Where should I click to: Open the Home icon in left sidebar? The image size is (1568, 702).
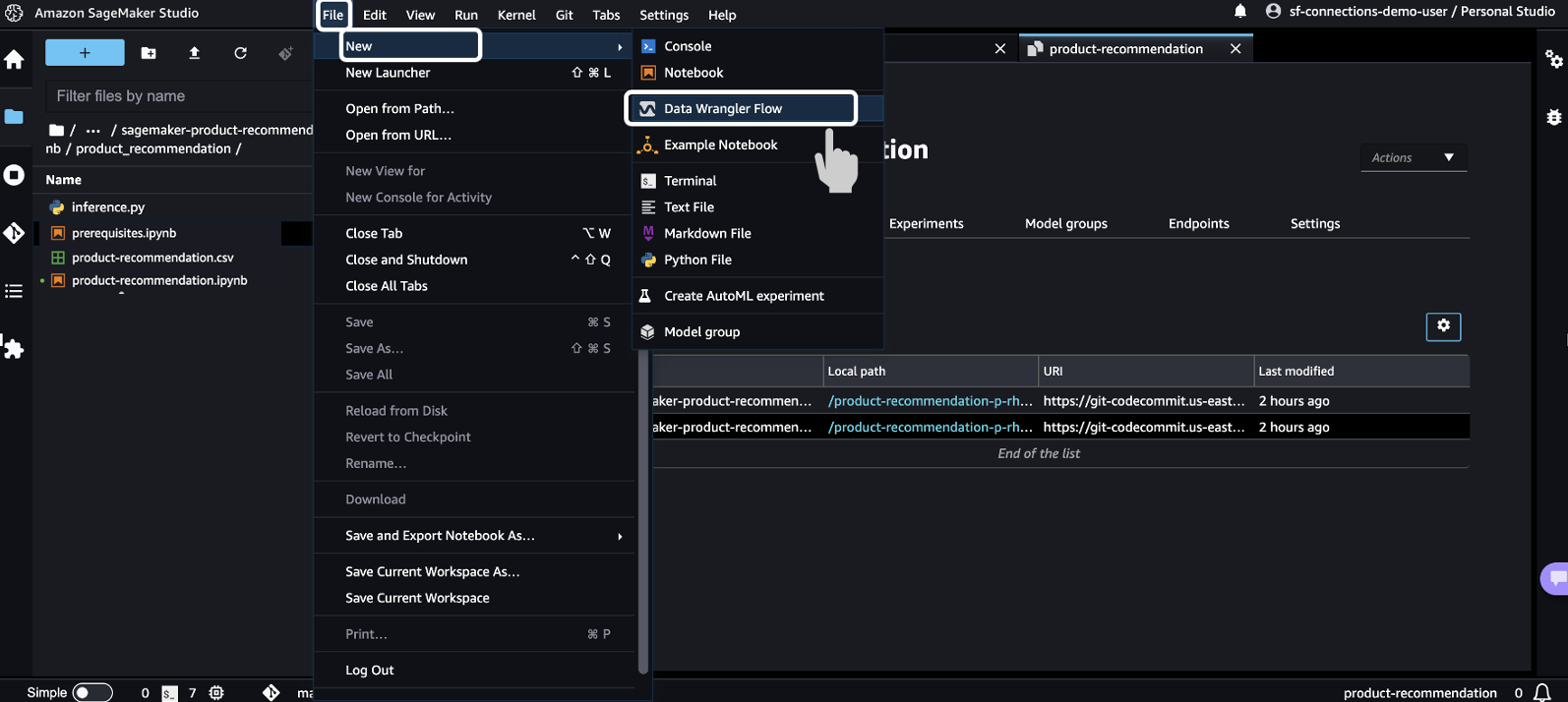(14, 59)
